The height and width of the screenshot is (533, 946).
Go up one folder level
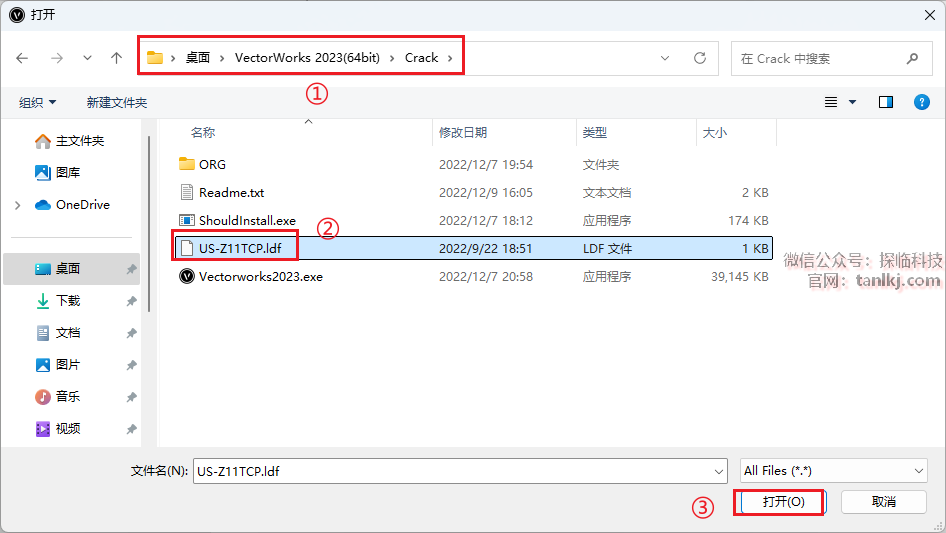(x=116, y=58)
